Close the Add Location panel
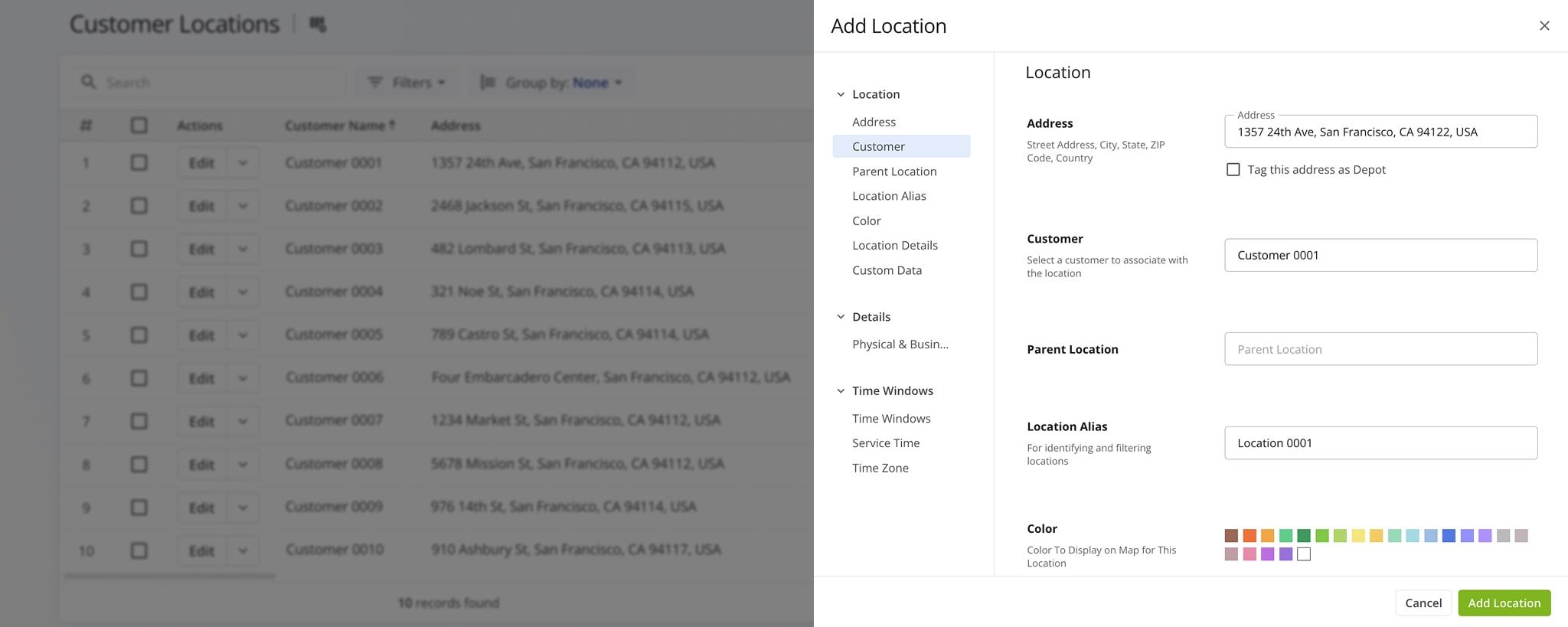The height and width of the screenshot is (627, 1568). (1544, 25)
